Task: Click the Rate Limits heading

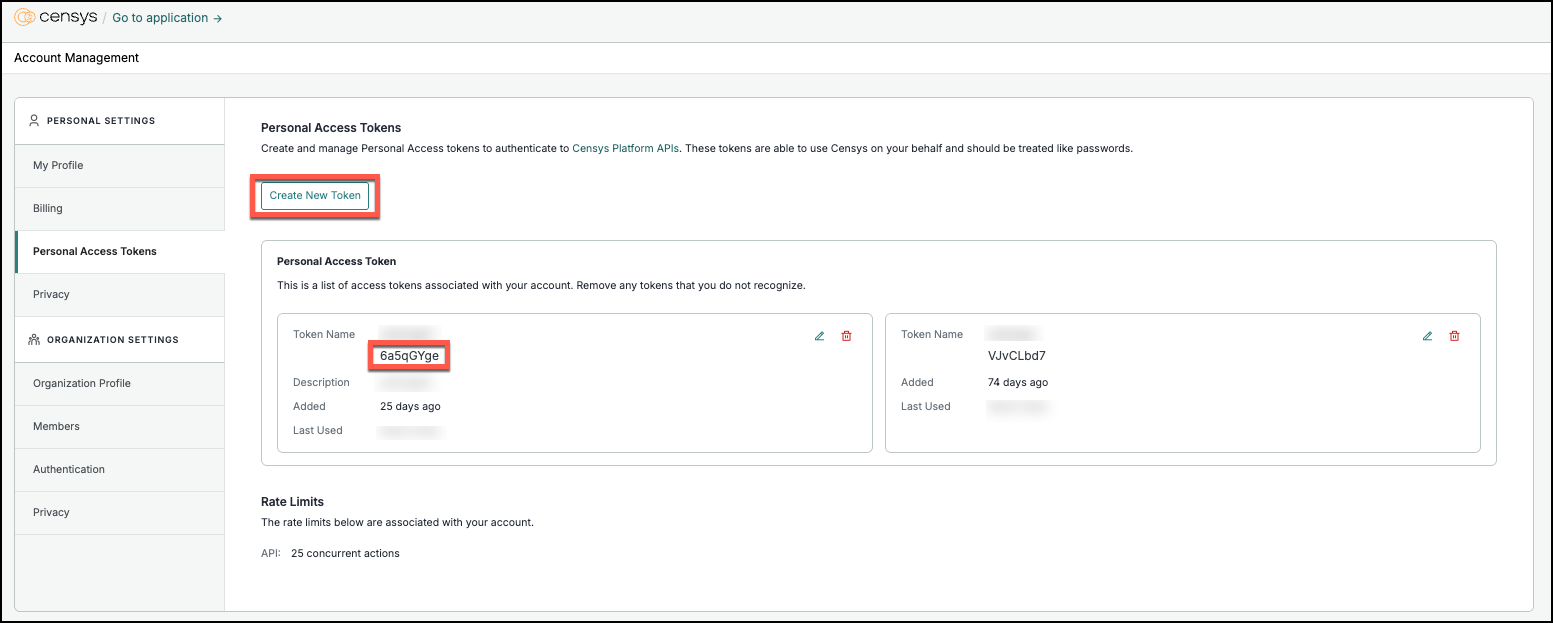Action: pos(292,502)
